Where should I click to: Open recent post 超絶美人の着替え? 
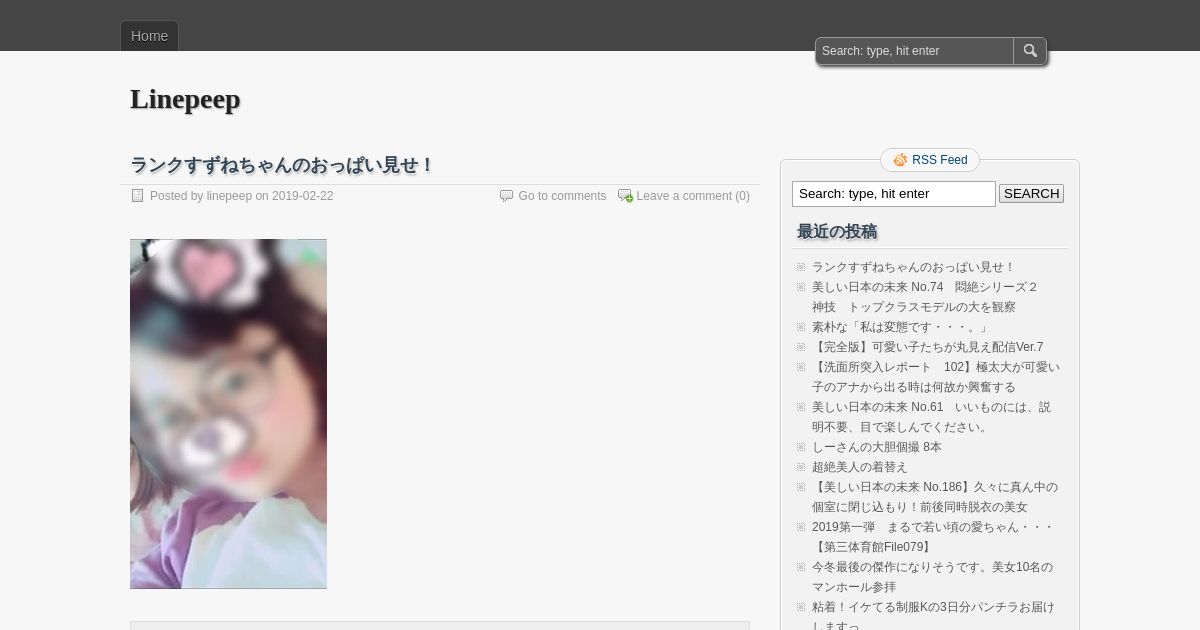859,467
